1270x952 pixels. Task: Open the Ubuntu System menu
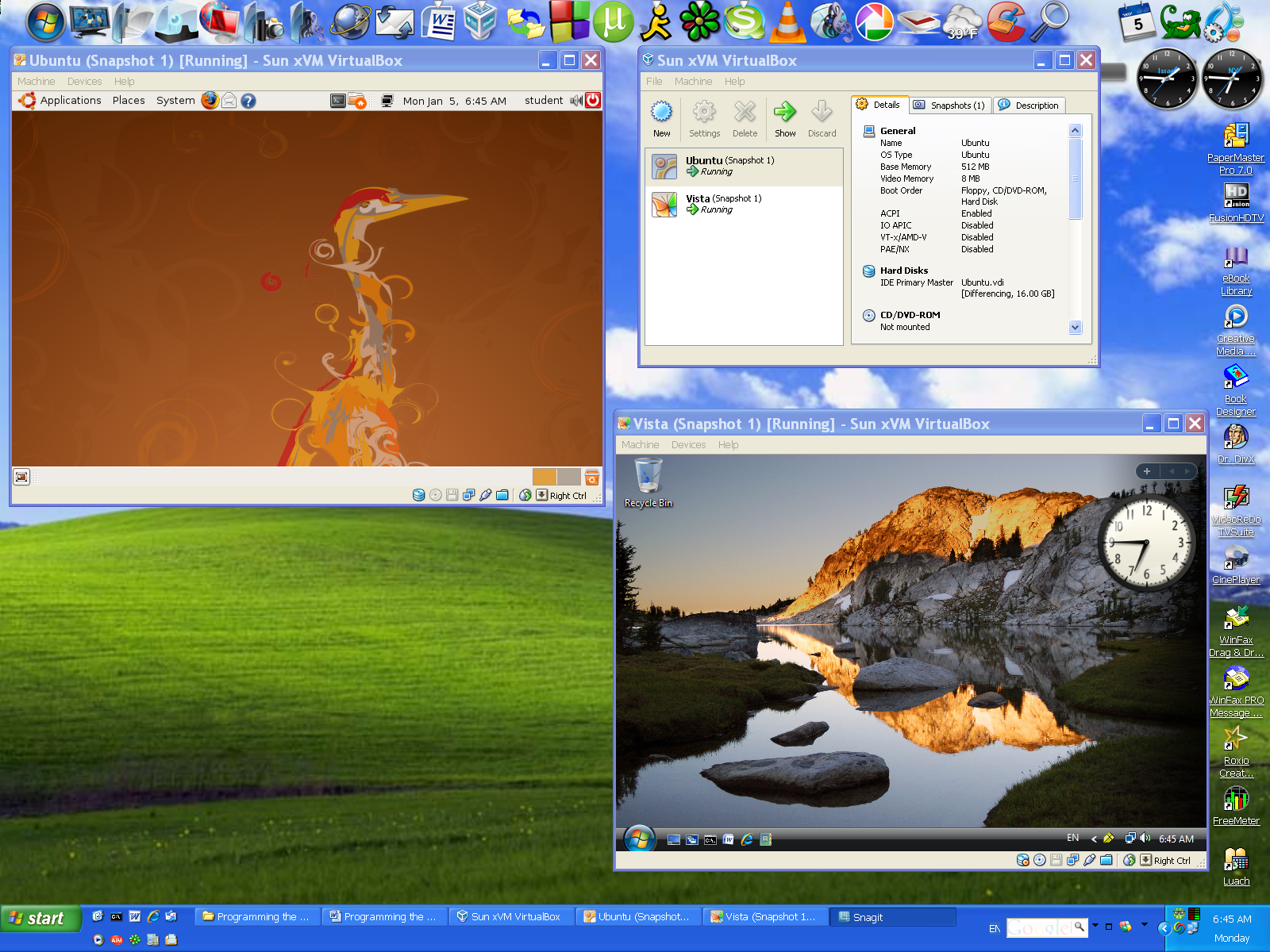pos(175,100)
